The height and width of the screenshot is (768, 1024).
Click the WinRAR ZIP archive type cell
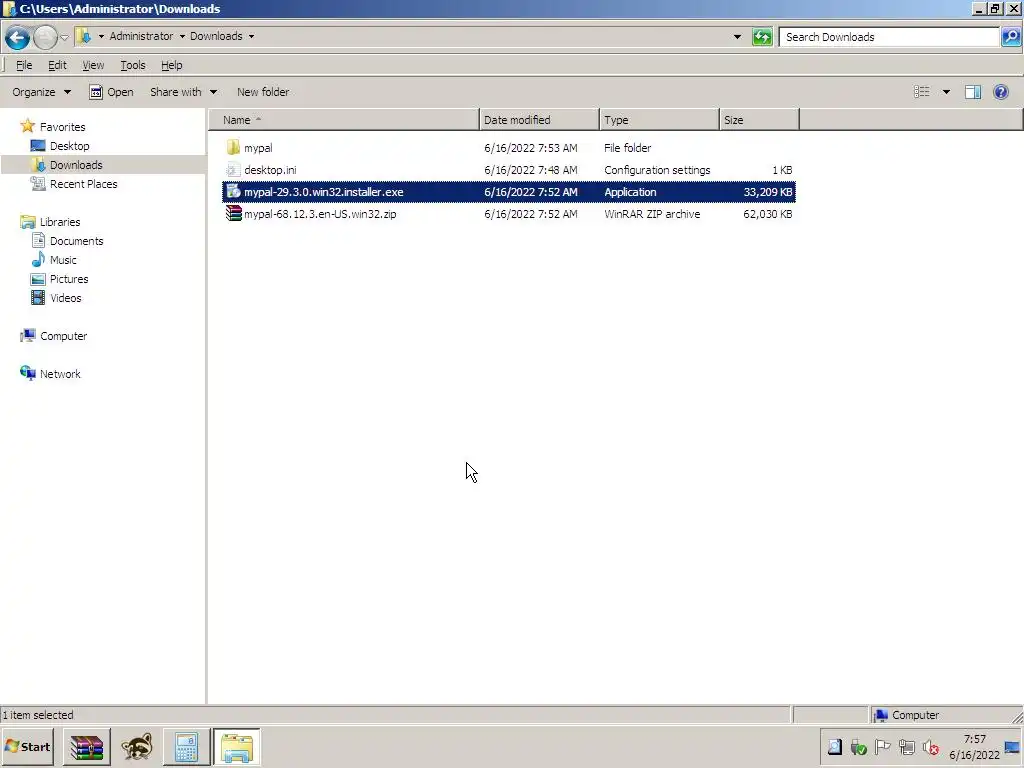[x=652, y=214]
